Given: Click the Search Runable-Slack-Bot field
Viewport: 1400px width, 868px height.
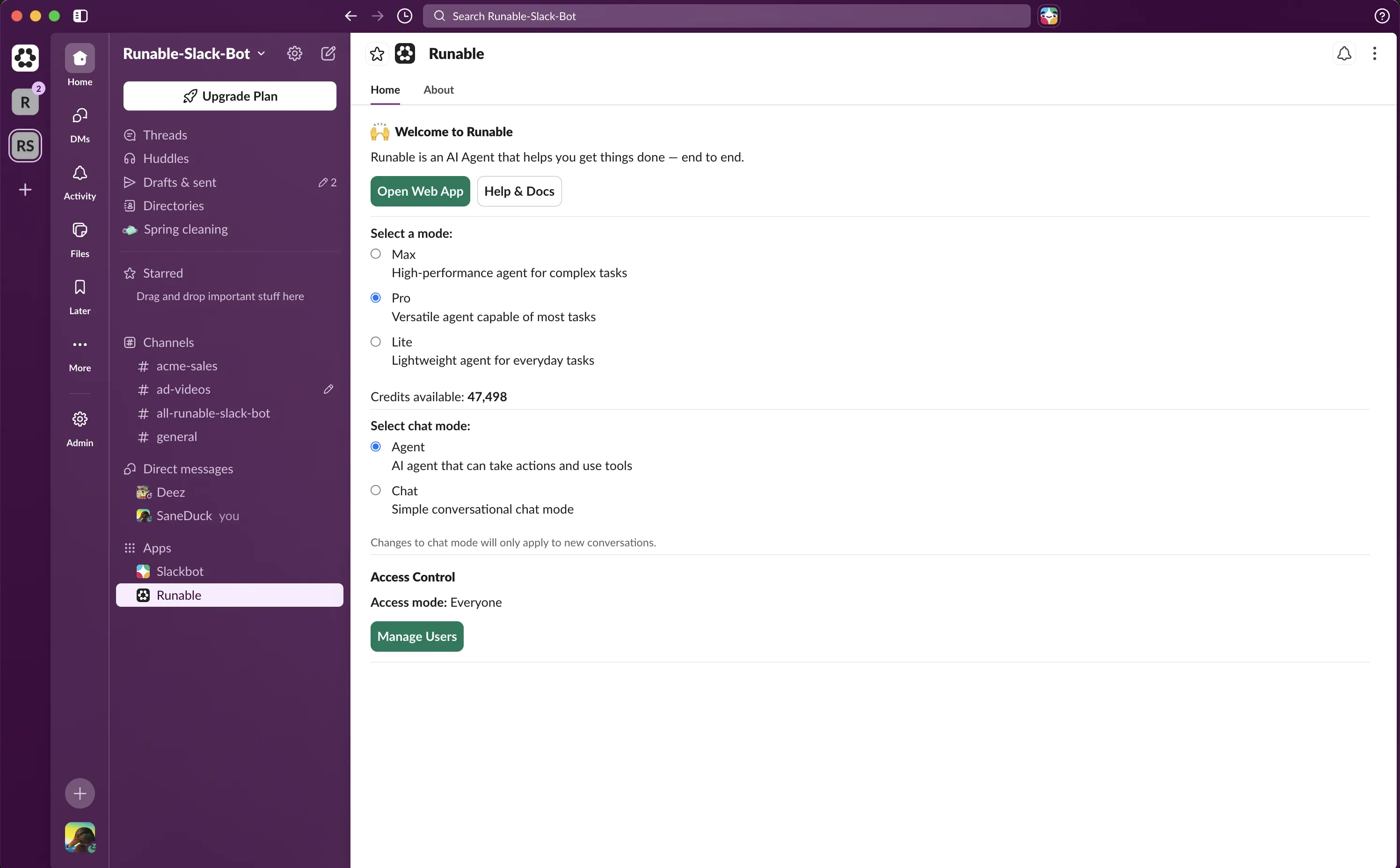Looking at the screenshot, I should point(726,16).
